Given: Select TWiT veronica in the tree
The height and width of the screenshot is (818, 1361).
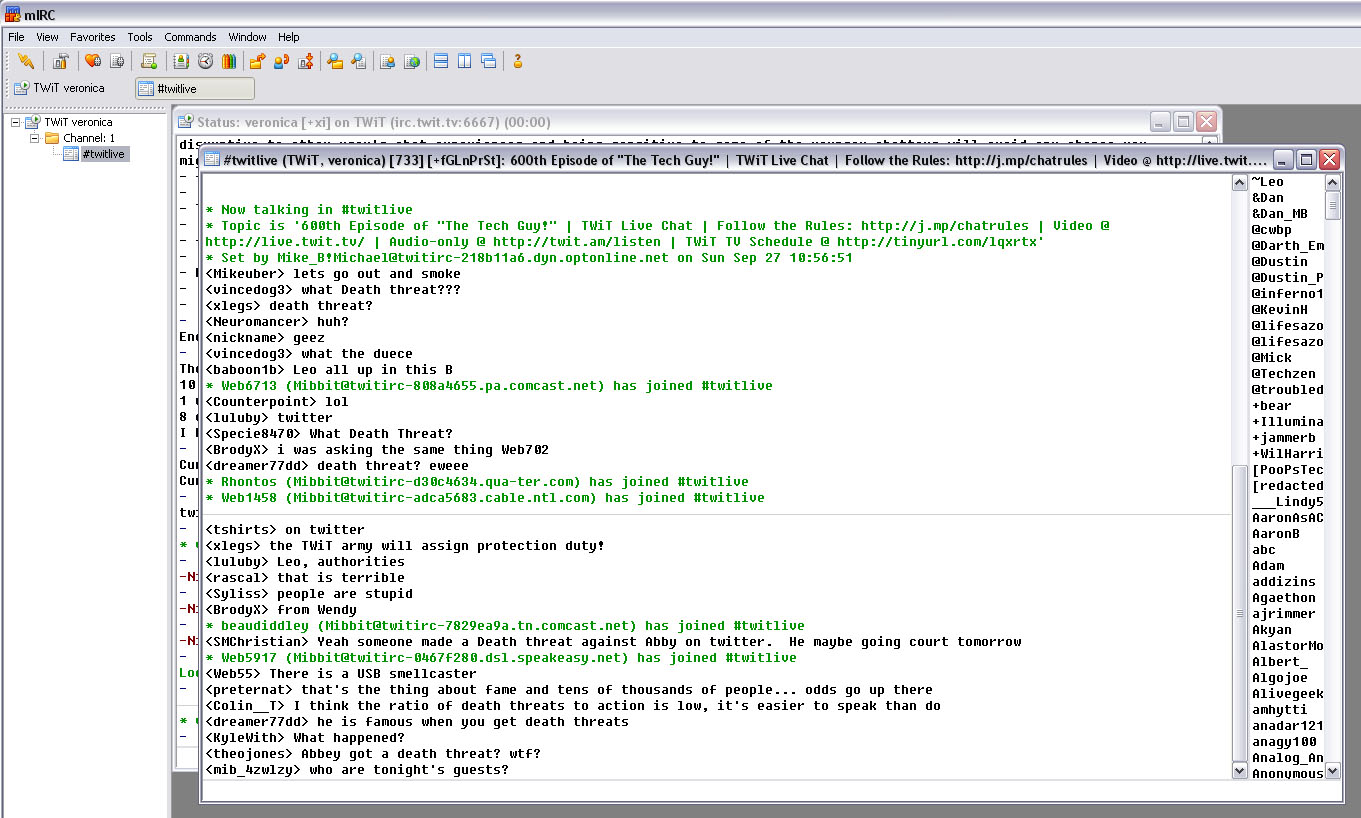Looking at the screenshot, I should point(78,122).
